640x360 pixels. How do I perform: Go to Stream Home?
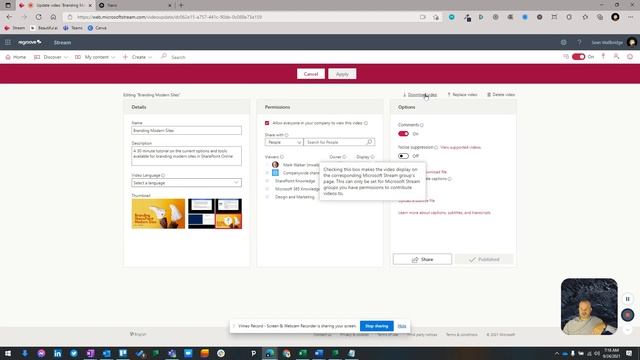[x=16, y=57]
